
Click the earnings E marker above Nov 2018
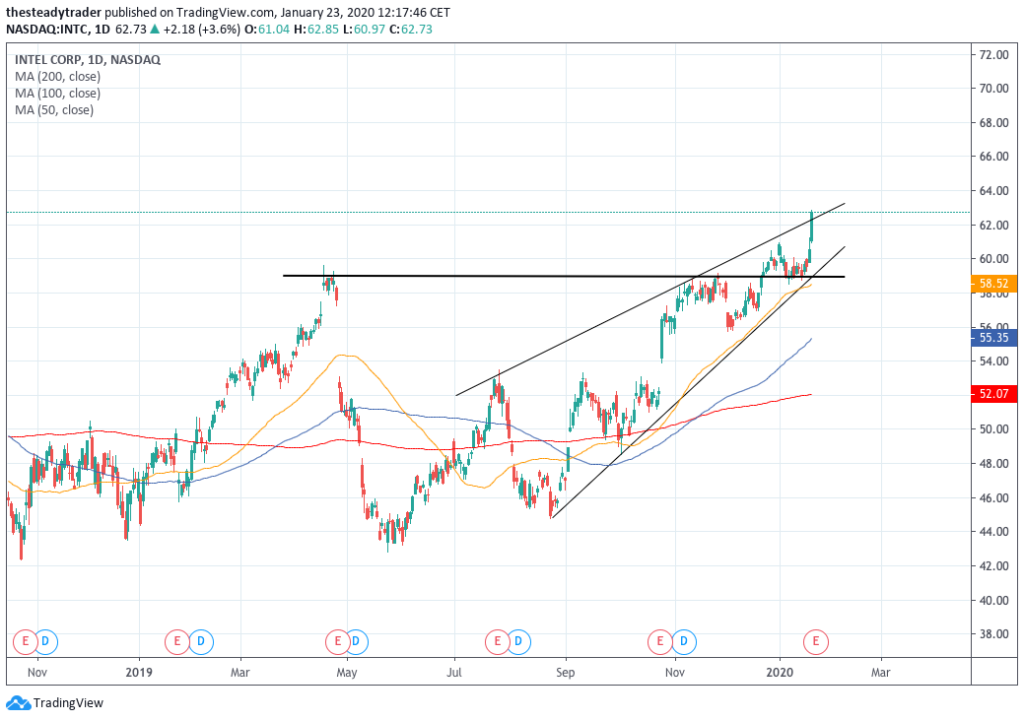tap(25, 641)
